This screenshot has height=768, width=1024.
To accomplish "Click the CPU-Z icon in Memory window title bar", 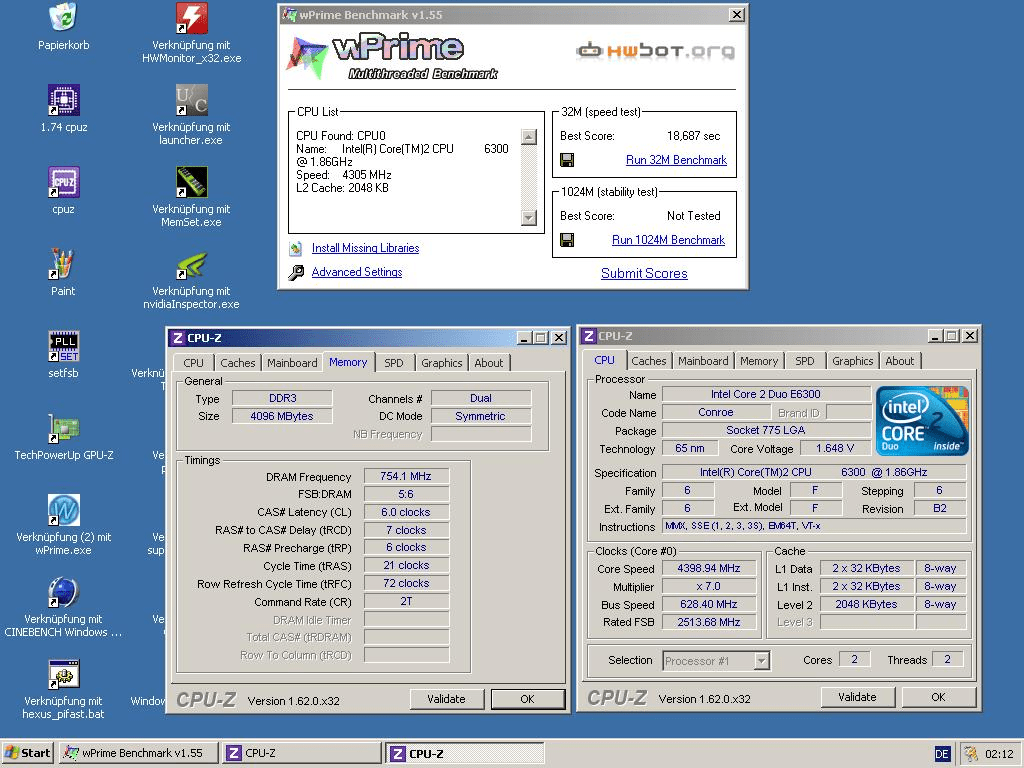I will pos(177,338).
